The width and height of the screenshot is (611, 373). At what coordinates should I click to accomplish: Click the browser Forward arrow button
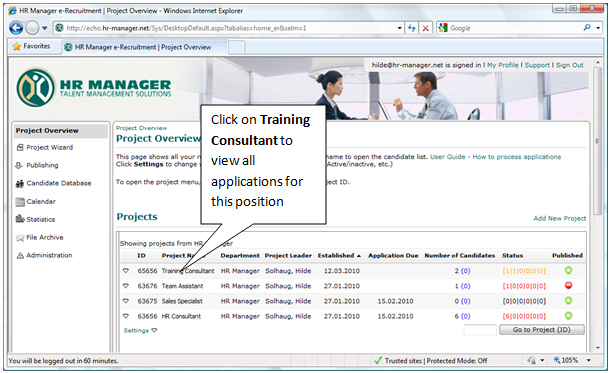32,28
